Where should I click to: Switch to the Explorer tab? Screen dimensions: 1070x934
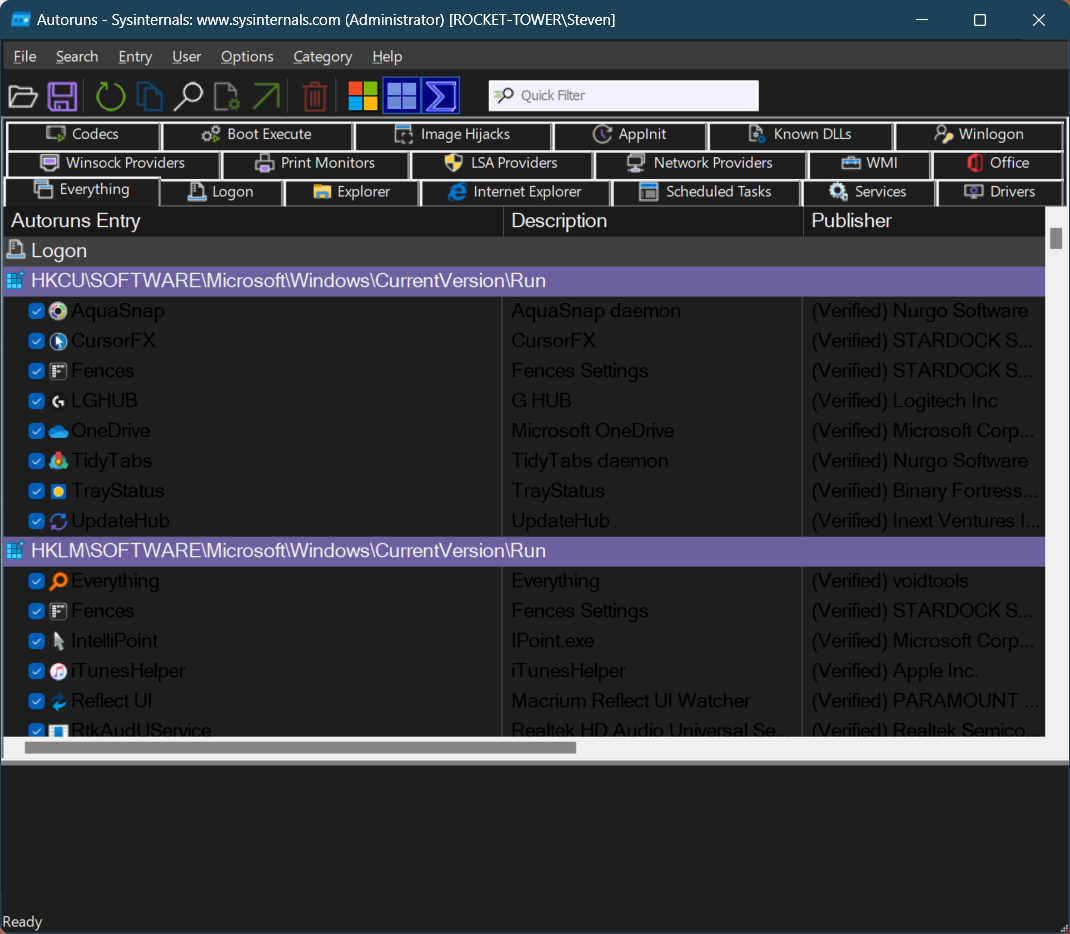pos(351,192)
